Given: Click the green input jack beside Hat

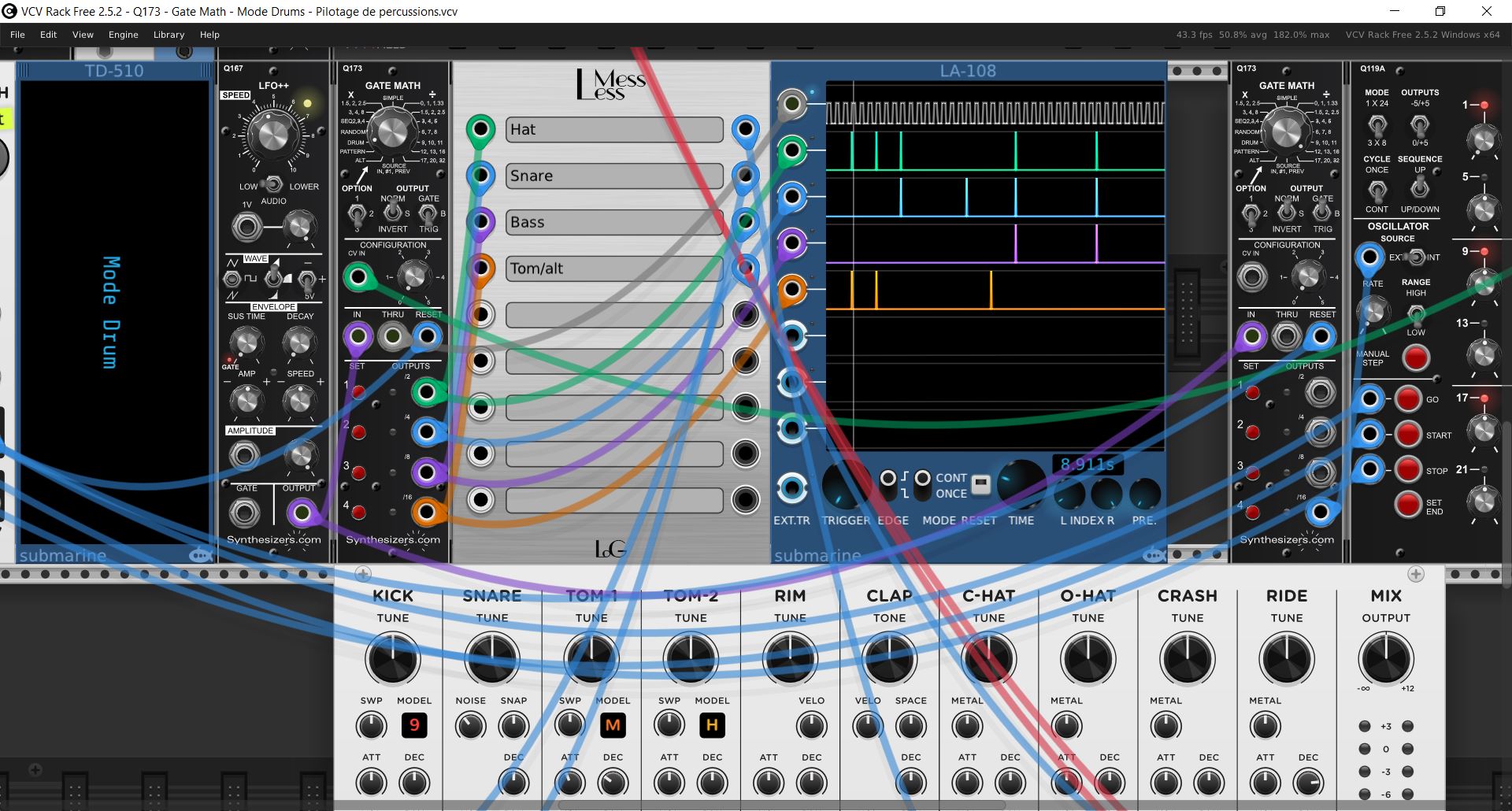Looking at the screenshot, I should point(480,129).
